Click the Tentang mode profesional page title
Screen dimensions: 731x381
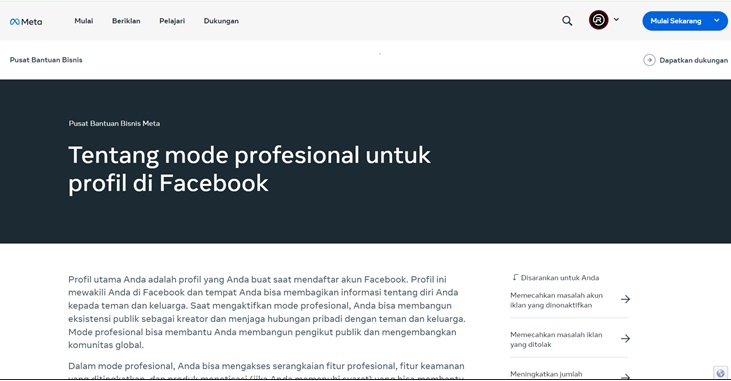[x=249, y=169]
